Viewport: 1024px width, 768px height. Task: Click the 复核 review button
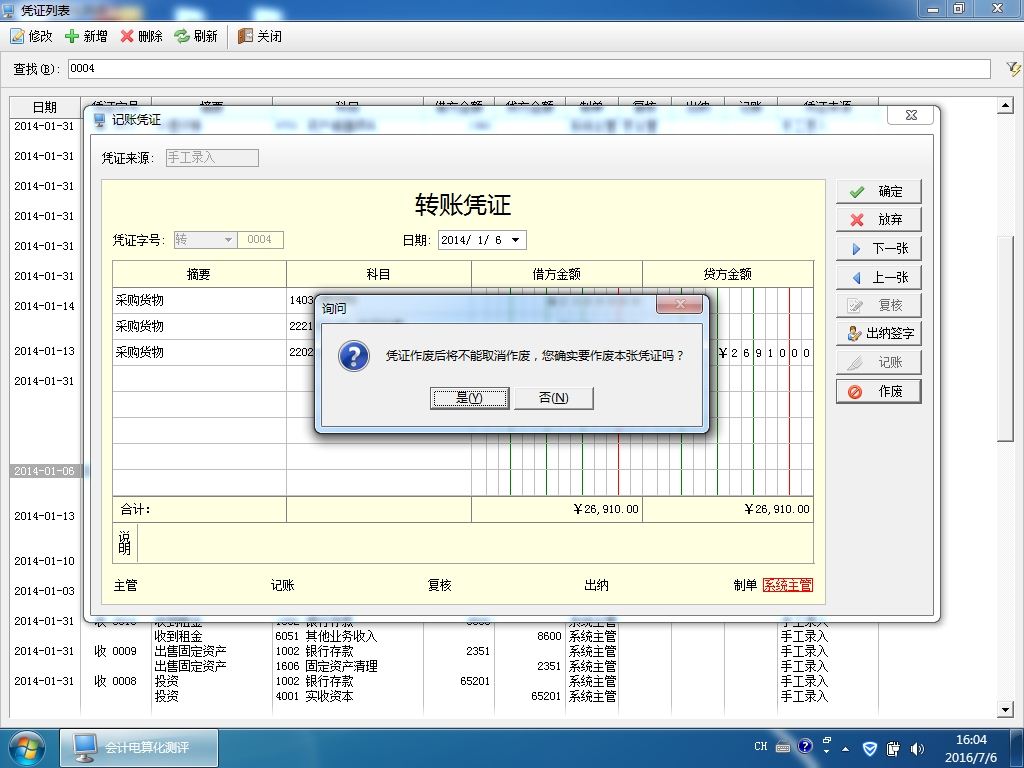click(878, 305)
